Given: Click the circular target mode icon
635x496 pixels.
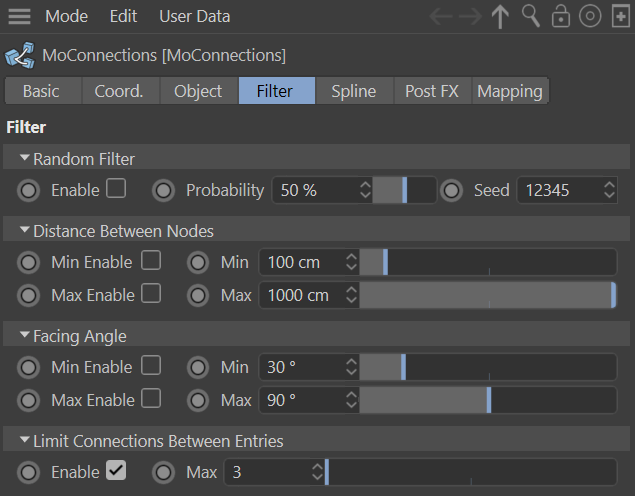Looking at the screenshot, I should [591, 16].
